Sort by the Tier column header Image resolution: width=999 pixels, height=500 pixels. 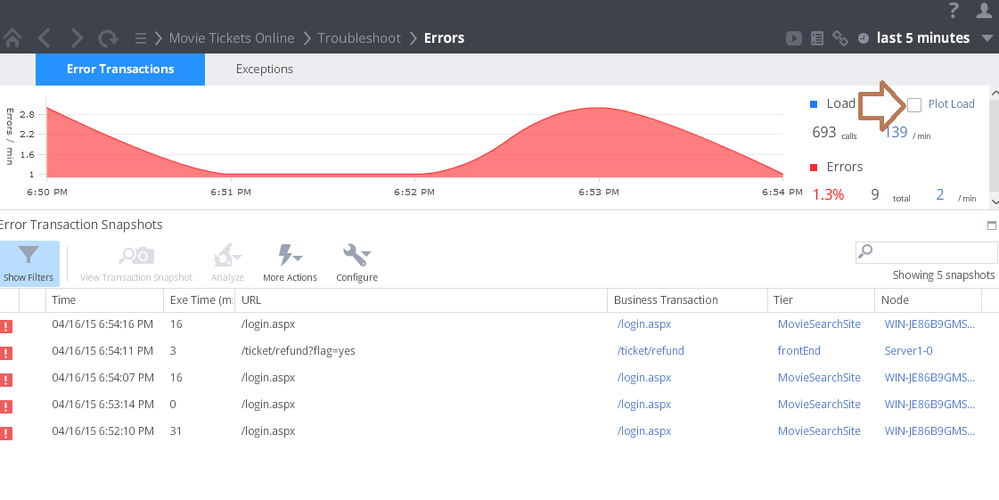click(x=821, y=300)
